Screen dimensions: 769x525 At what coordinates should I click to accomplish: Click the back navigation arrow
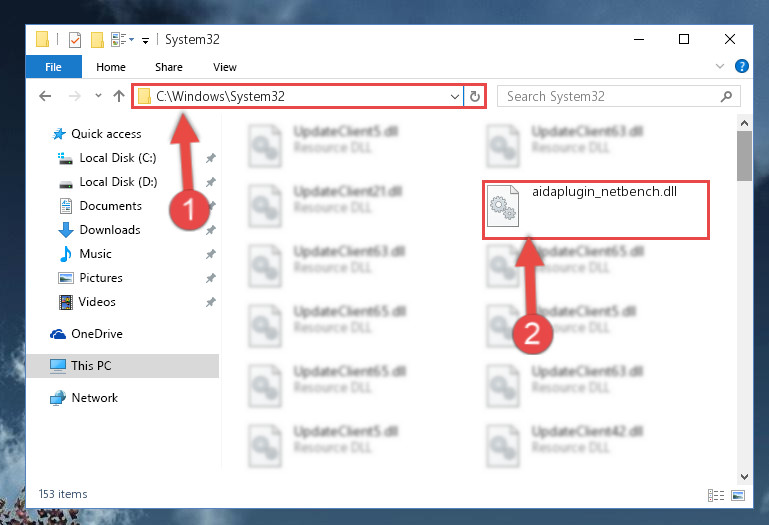pyautogui.click(x=45, y=96)
